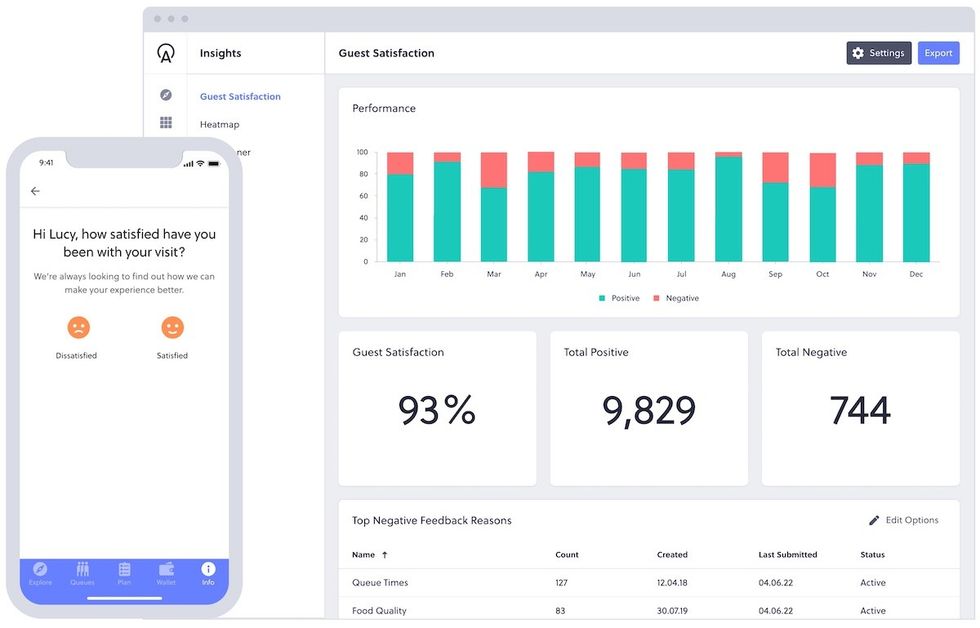The width and height of the screenshot is (980, 628).
Task: Open the Queues tab on the phone
Action: pos(82,573)
